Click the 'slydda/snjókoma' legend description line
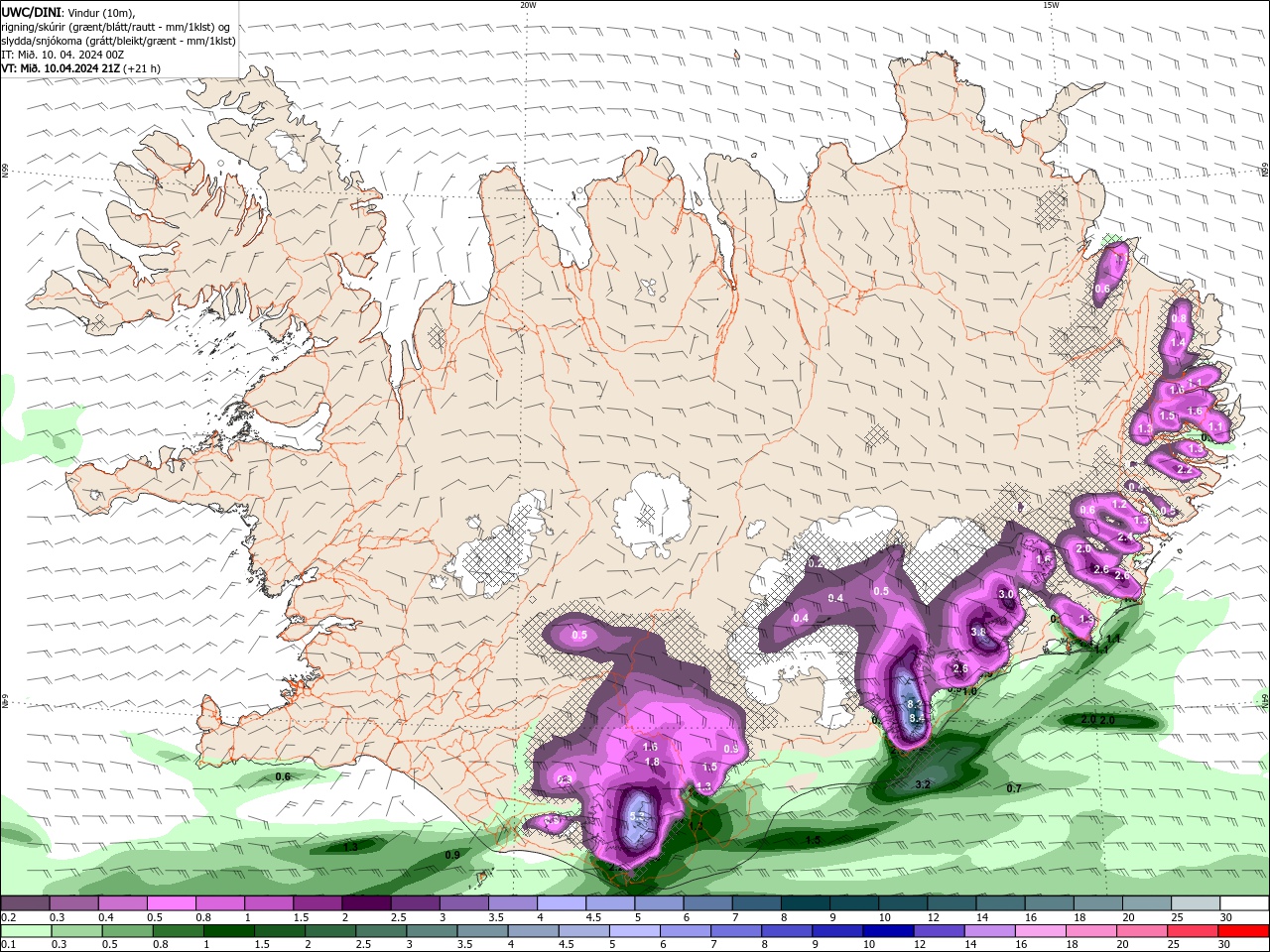This screenshot has width=1270, height=952. [119, 41]
